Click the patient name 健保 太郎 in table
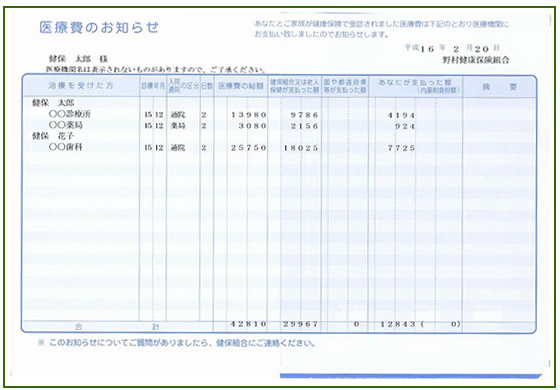Image resolution: width=560 pixels, height=390 pixels. tap(53, 103)
